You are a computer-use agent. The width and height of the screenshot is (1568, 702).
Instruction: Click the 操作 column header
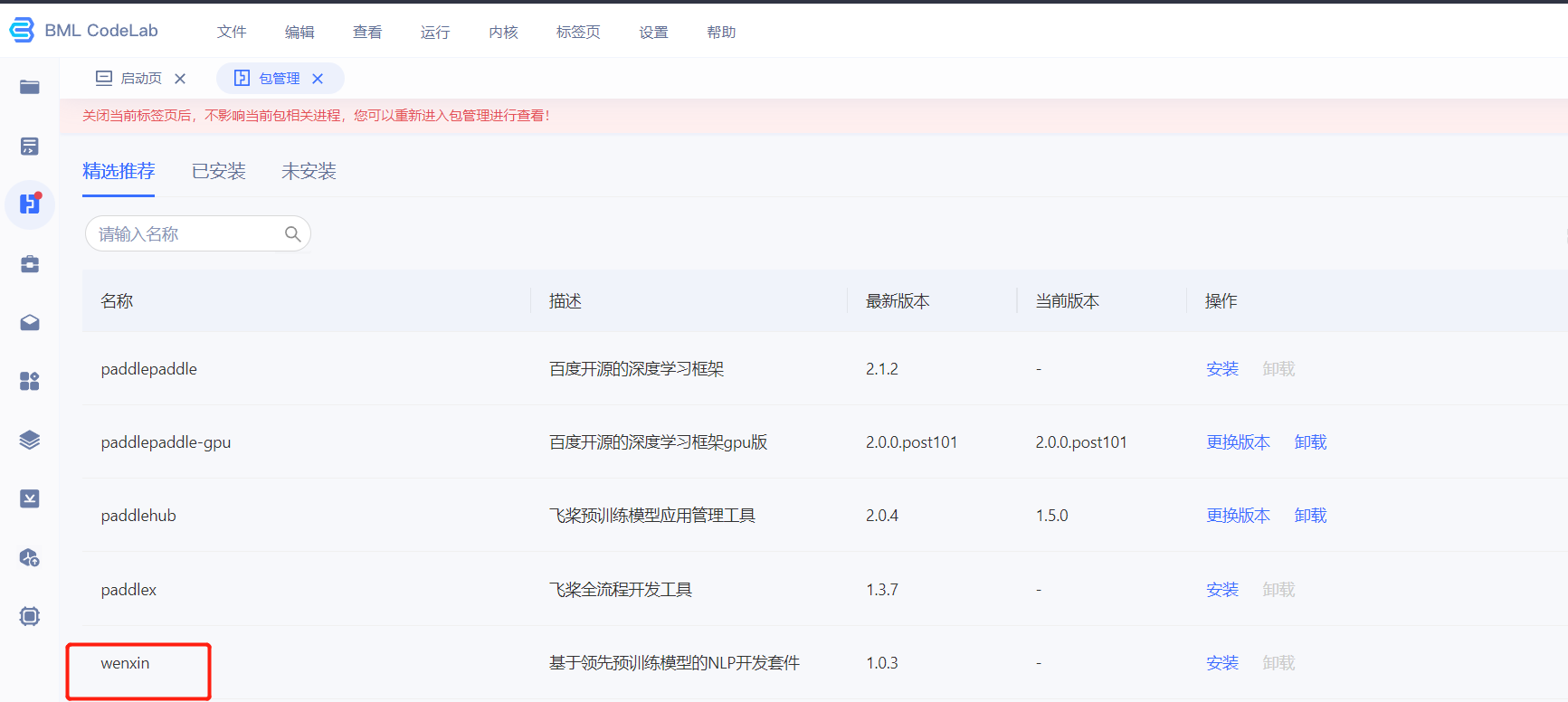[1221, 301]
